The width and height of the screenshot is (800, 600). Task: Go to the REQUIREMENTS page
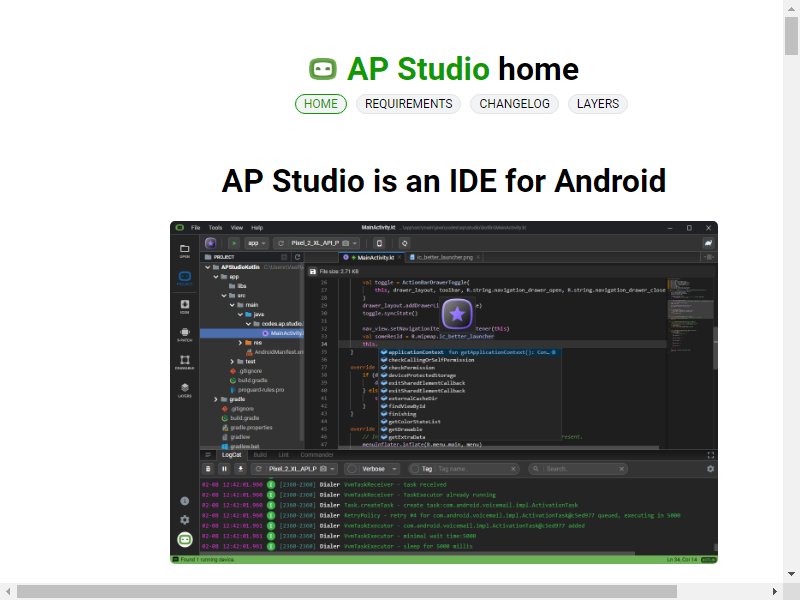[x=409, y=104]
